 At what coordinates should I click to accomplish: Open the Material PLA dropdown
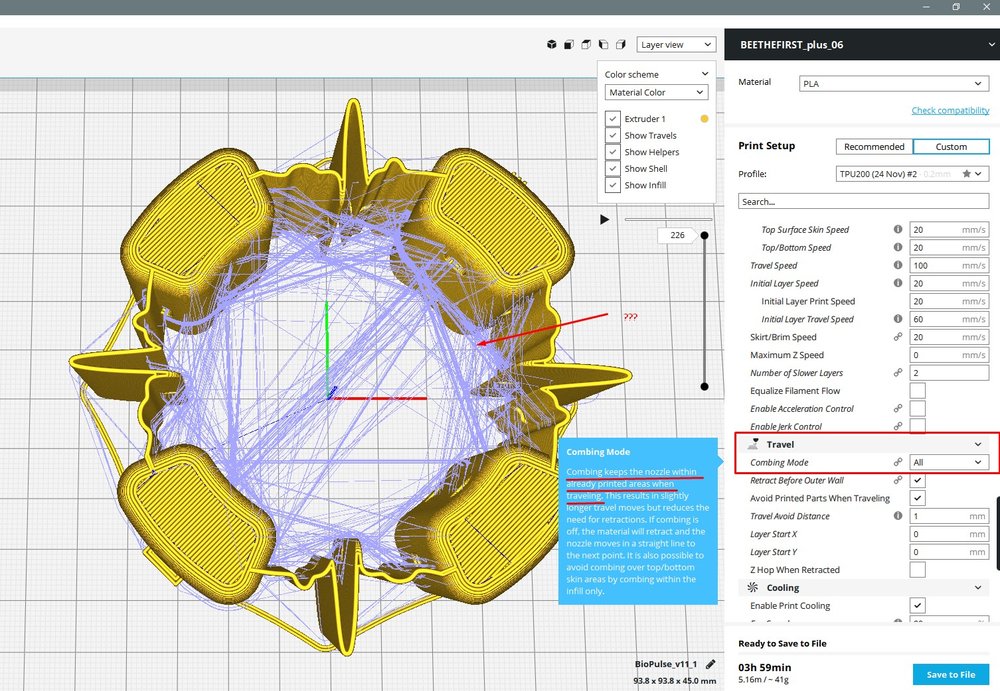(893, 84)
